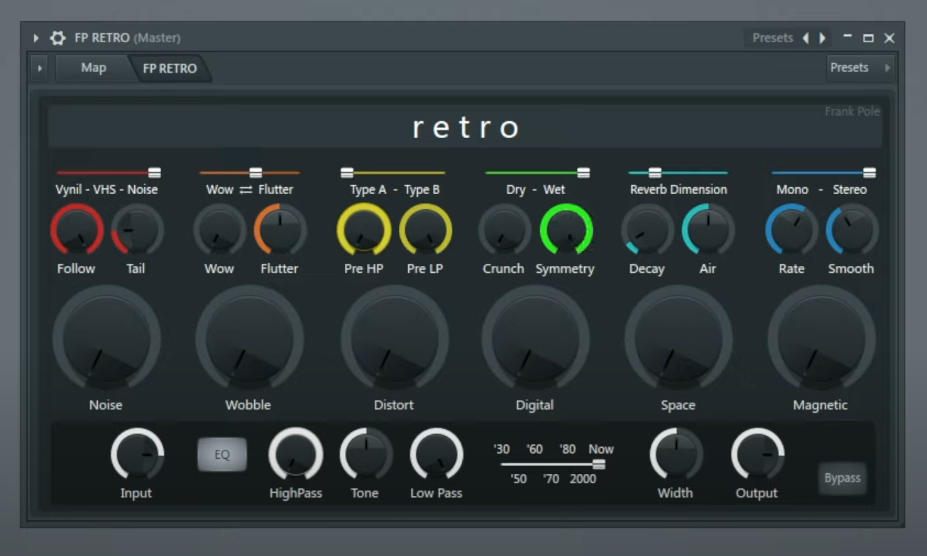The height and width of the screenshot is (556, 927).
Task: Click the Width knob
Action: (676, 454)
